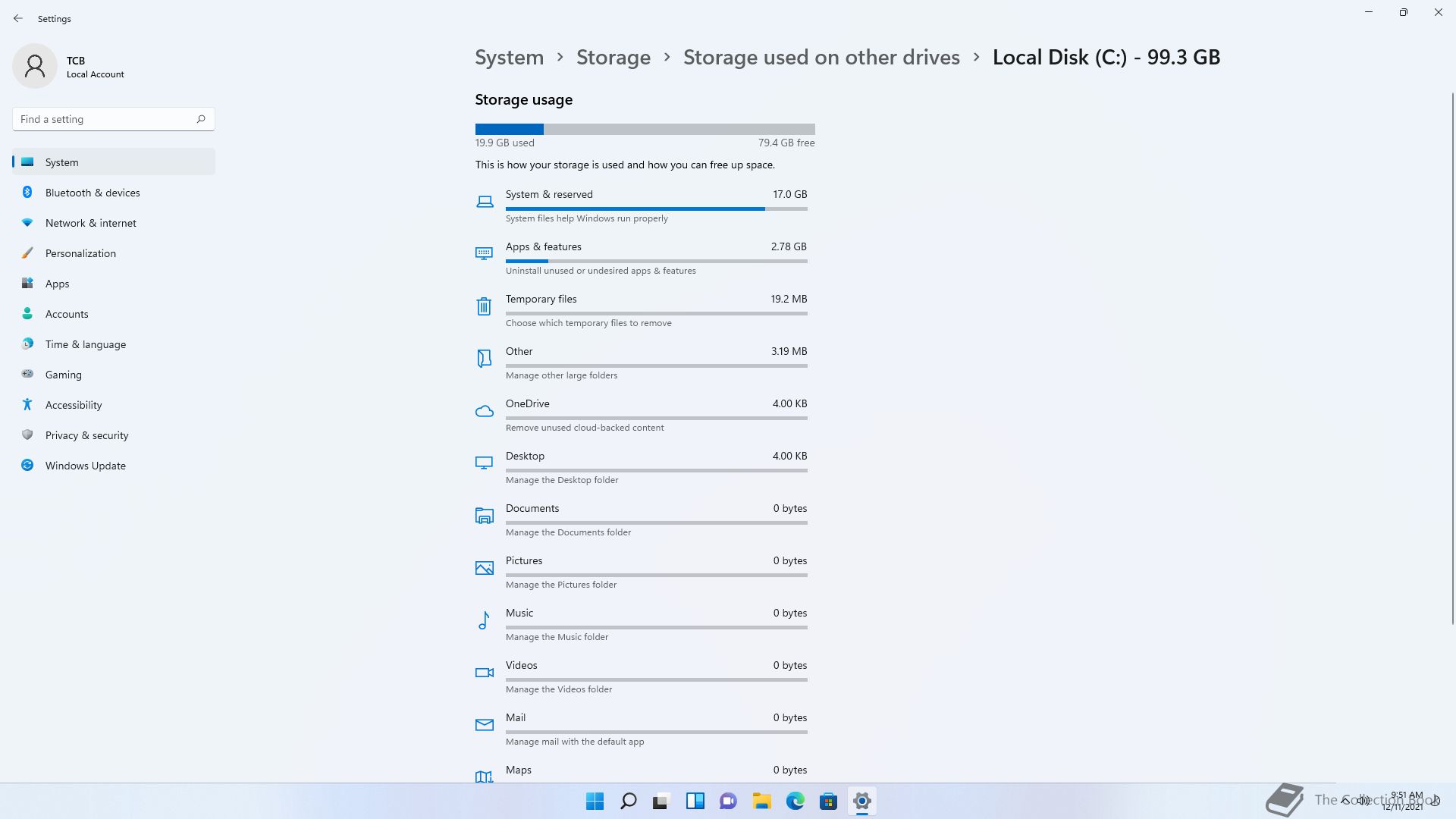Click the Find a setting search box
This screenshot has width=1456, height=819.
click(106, 119)
